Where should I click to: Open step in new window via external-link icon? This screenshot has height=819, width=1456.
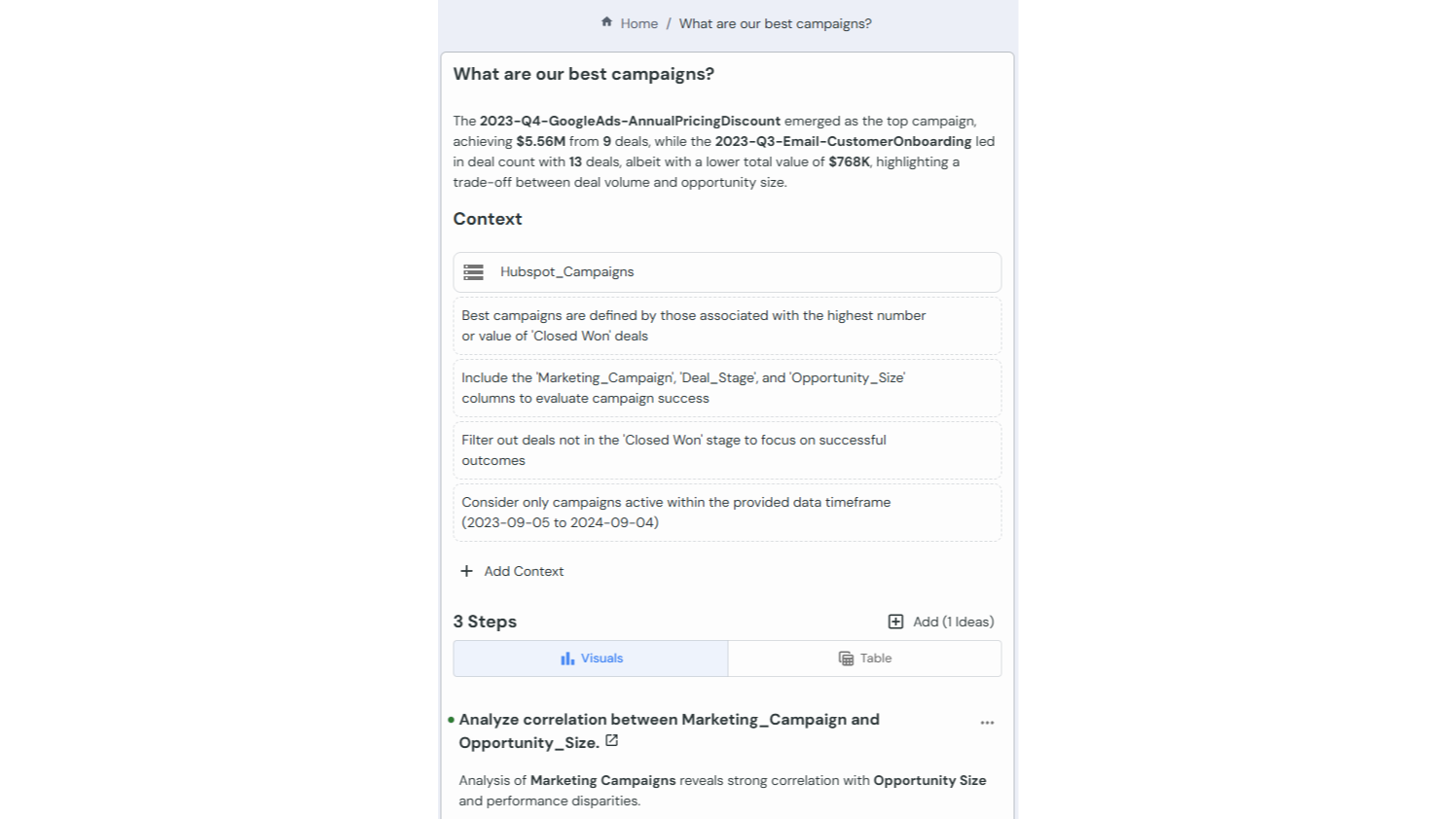[x=611, y=741]
